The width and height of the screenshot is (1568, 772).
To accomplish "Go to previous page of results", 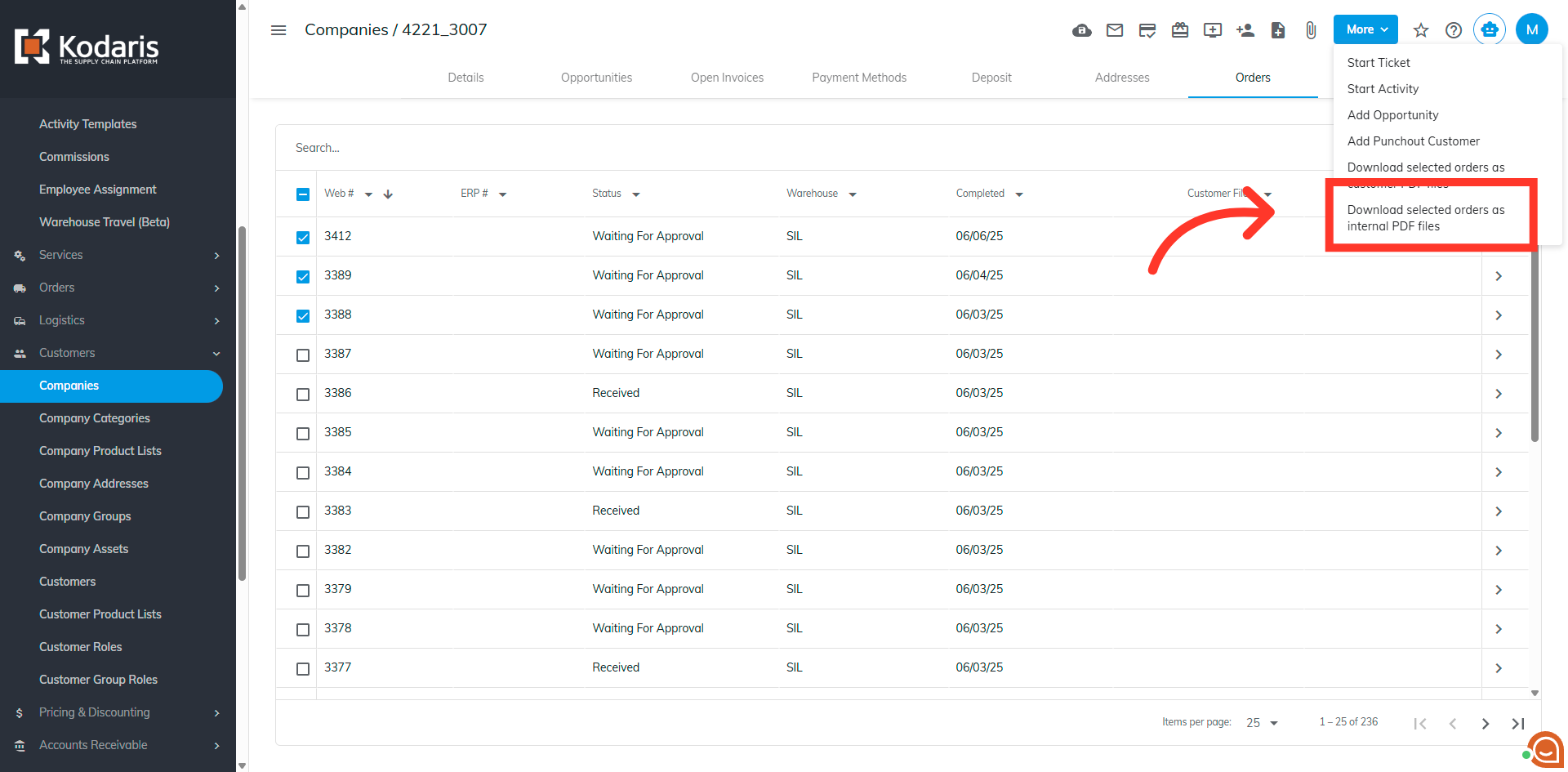I will point(1453,723).
